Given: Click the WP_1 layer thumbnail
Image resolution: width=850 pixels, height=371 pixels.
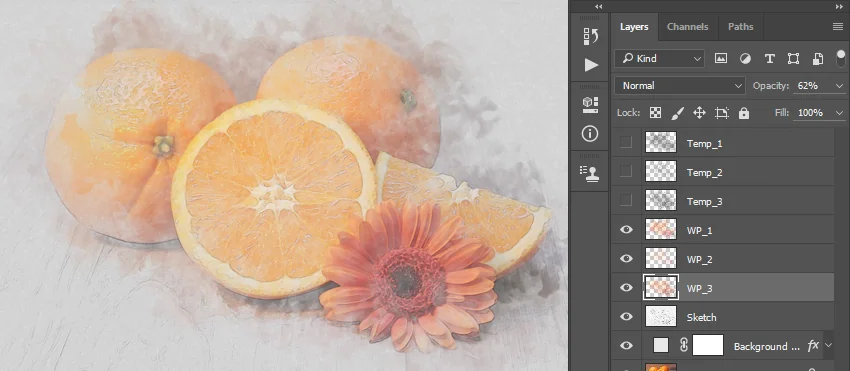Looking at the screenshot, I should coord(661,229).
